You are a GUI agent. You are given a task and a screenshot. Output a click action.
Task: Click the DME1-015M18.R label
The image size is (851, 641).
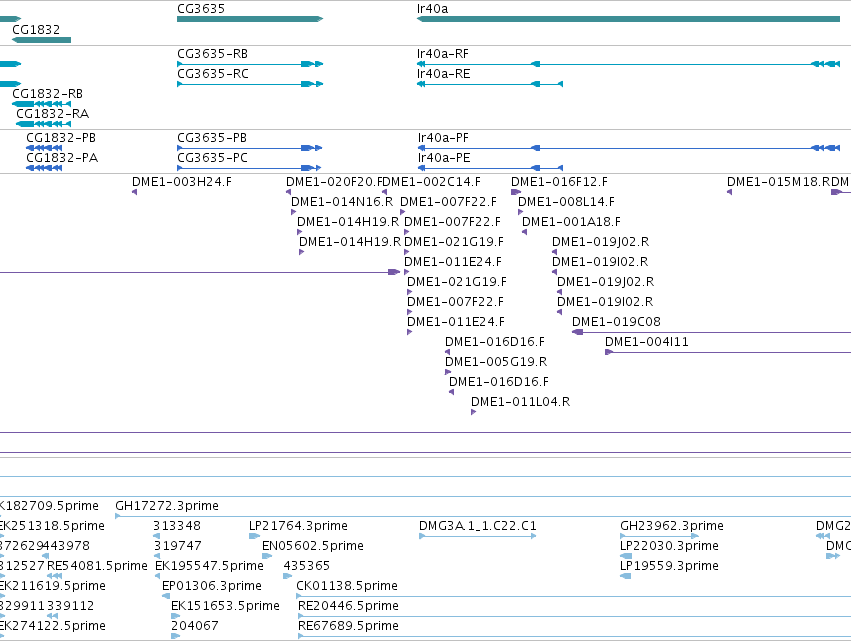point(779,182)
